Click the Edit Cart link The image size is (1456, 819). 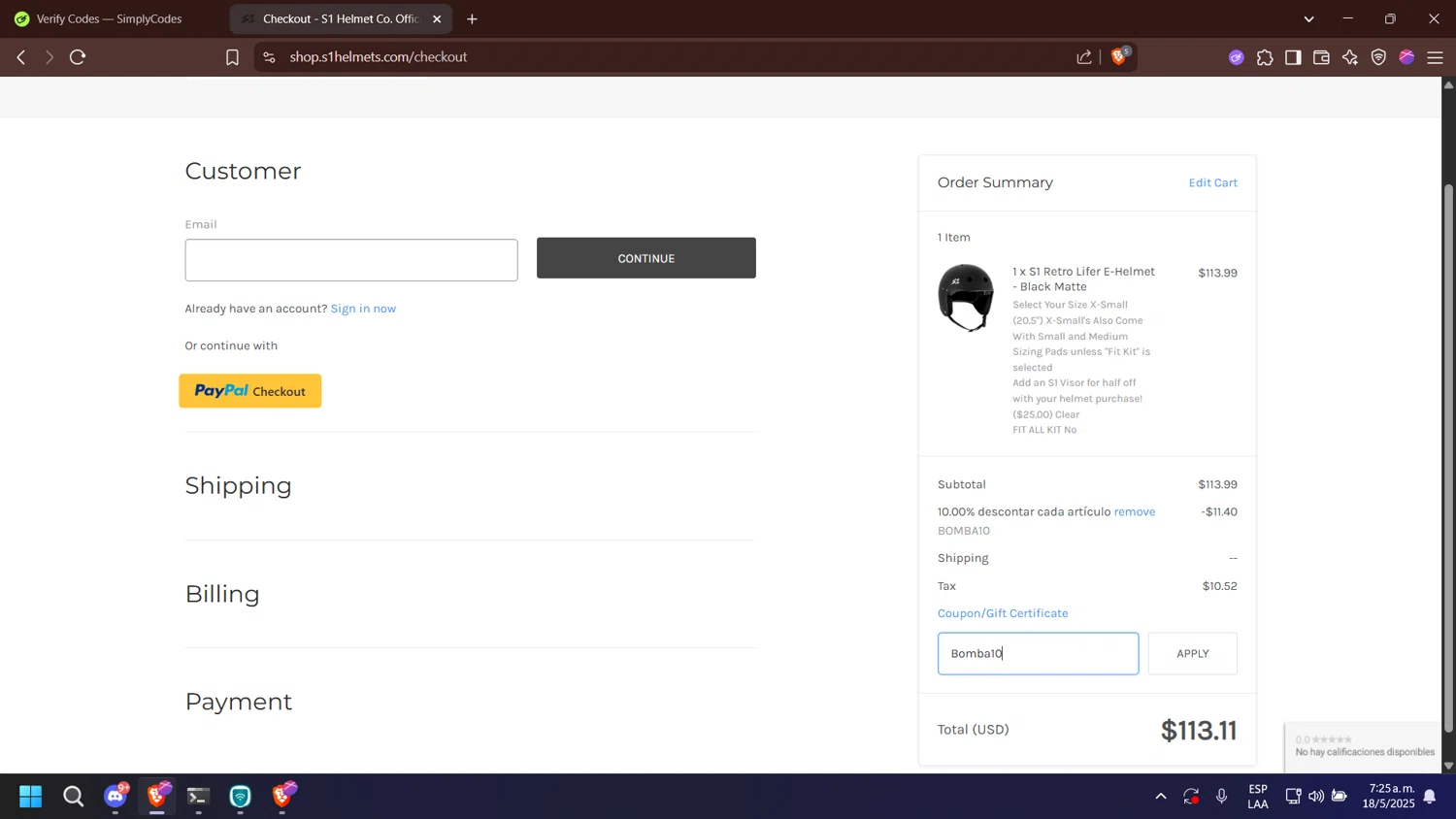(x=1213, y=182)
